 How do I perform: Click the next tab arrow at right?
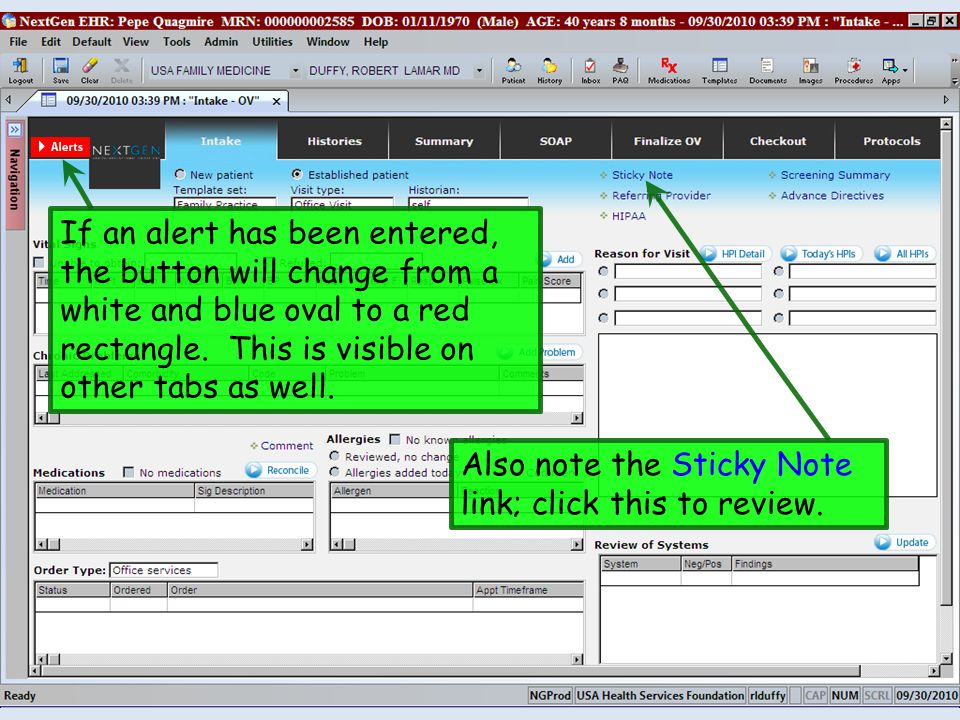(x=946, y=99)
